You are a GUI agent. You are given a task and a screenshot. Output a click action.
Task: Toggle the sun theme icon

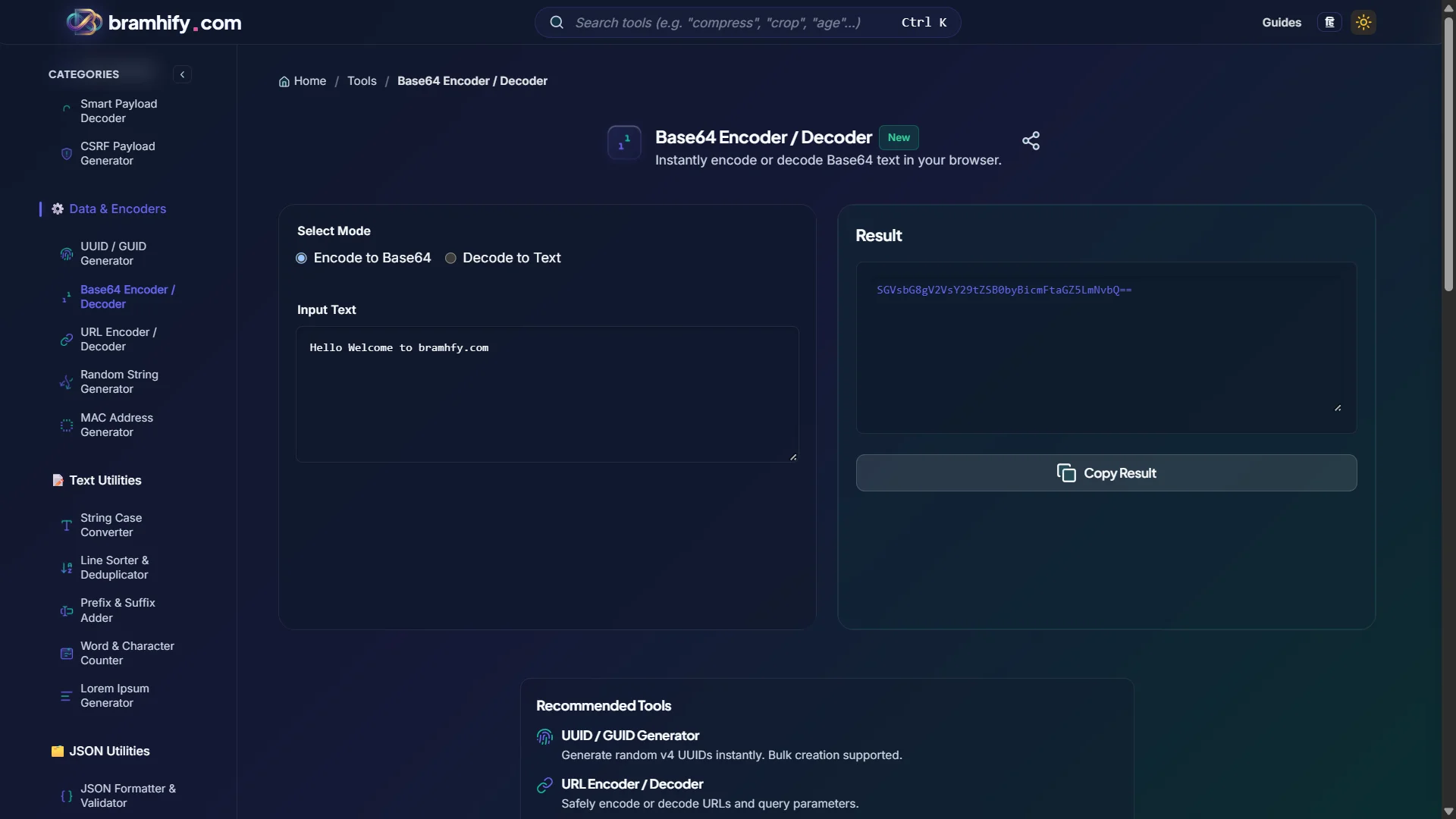tap(1363, 22)
